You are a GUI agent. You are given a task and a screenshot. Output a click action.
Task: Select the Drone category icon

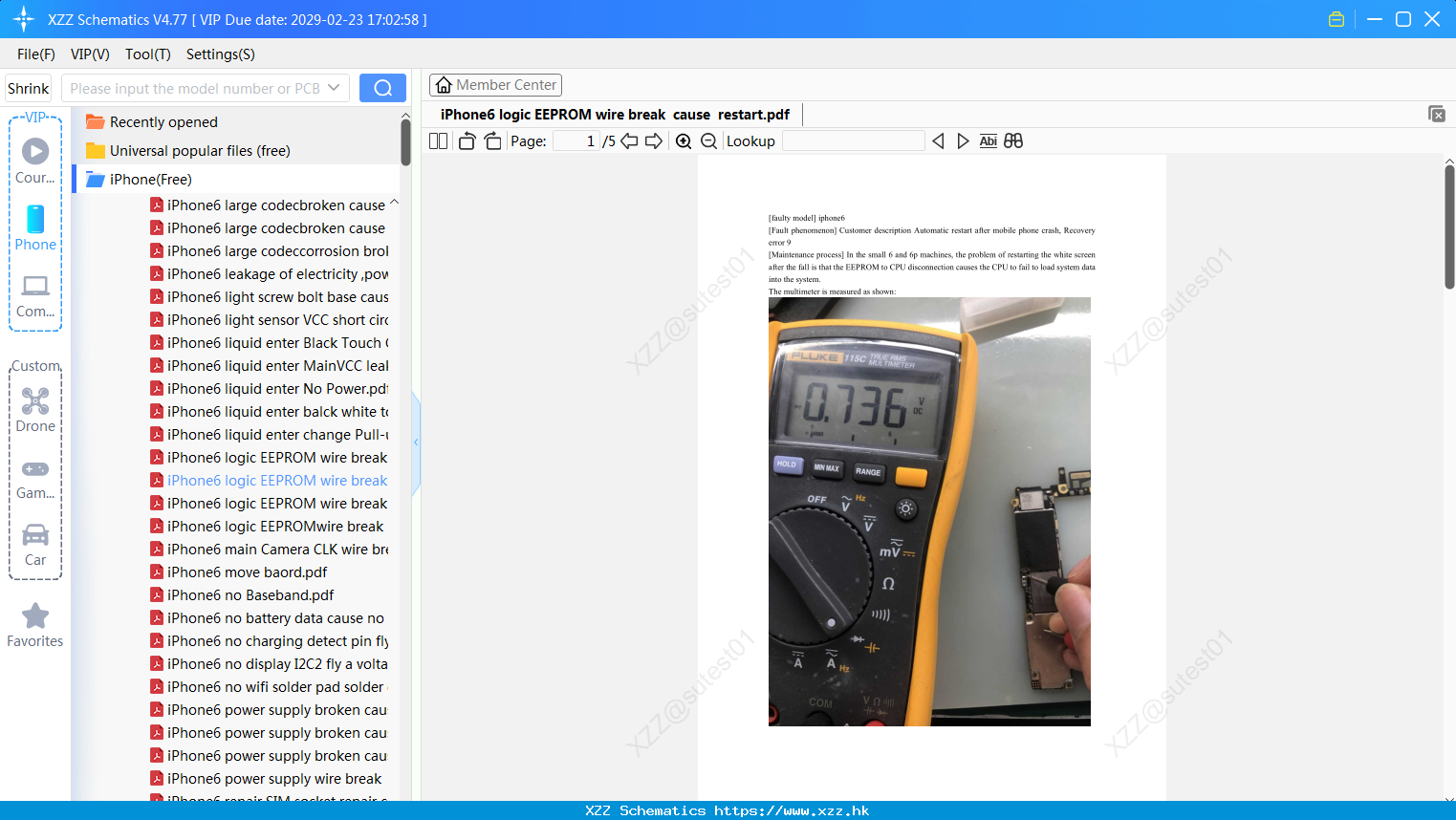coord(35,410)
